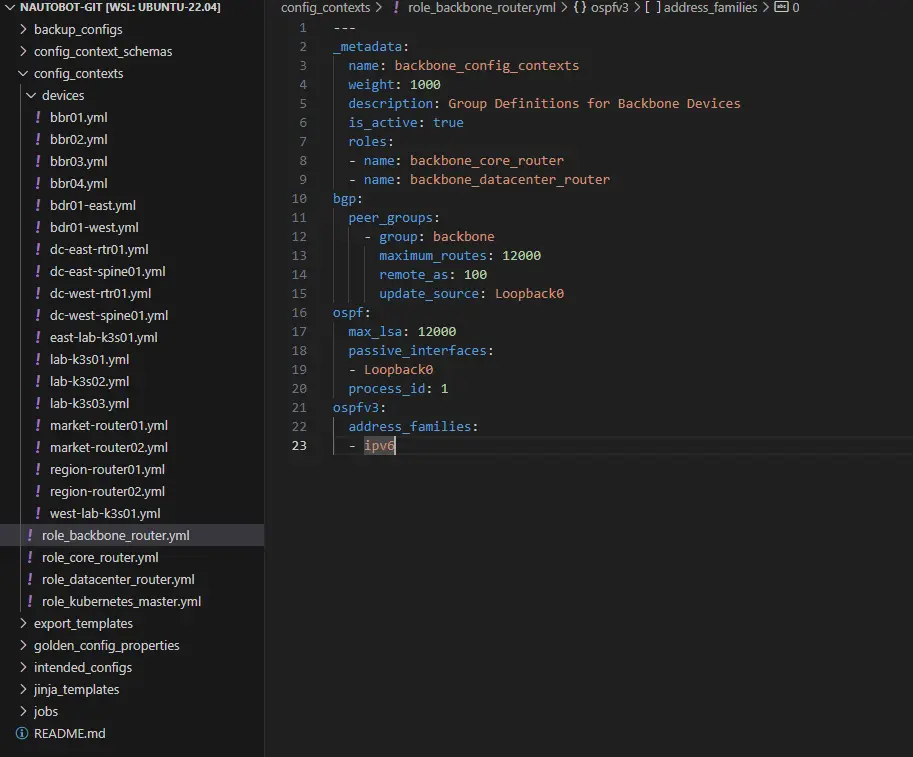Click the config_contexts breadcrumb segment
The height and width of the screenshot is (757, 913).
pos(326,8)
